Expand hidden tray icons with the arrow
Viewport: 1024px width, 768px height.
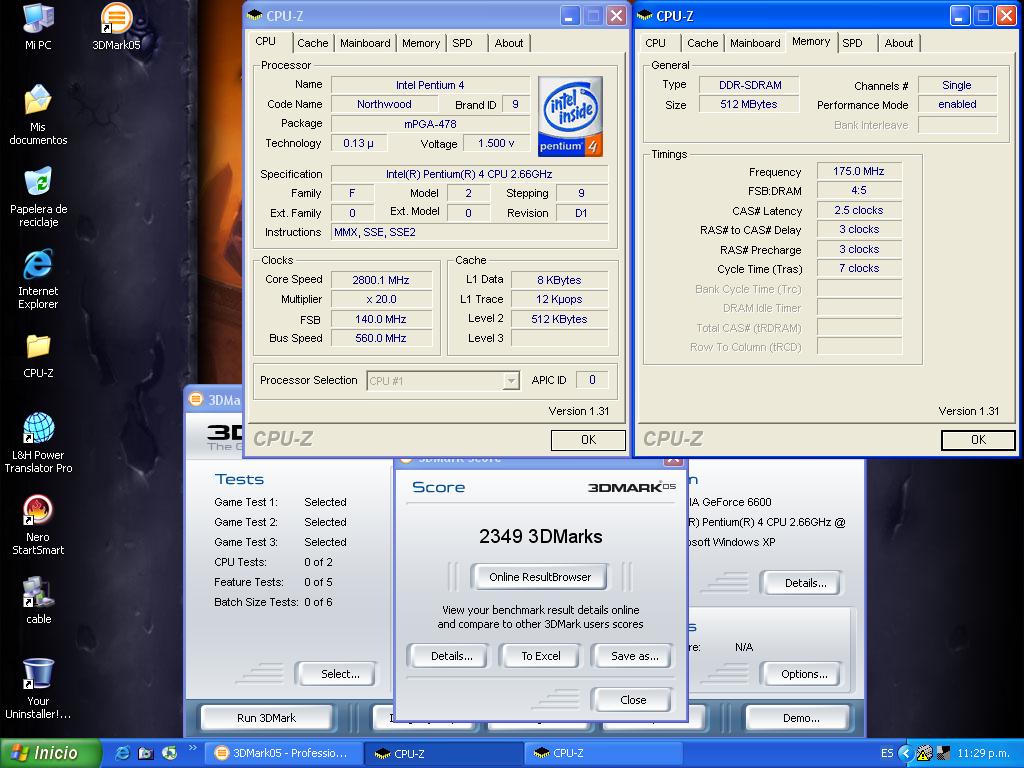904,753
